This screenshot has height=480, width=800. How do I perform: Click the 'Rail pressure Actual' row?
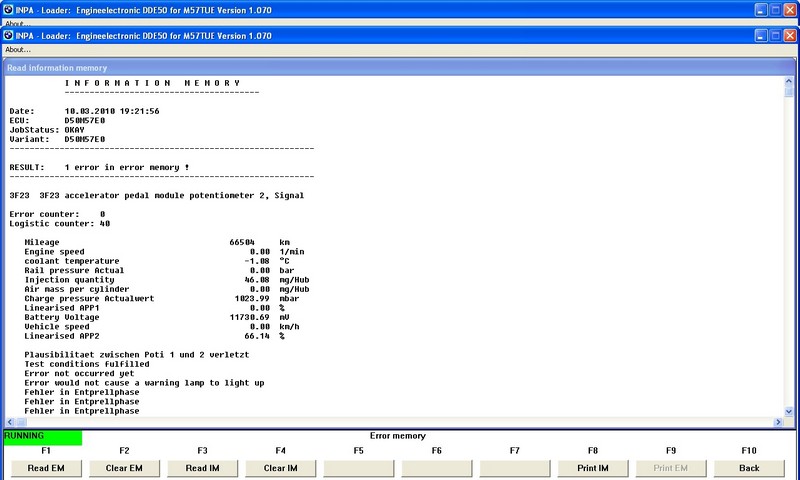tap(159, 270)
